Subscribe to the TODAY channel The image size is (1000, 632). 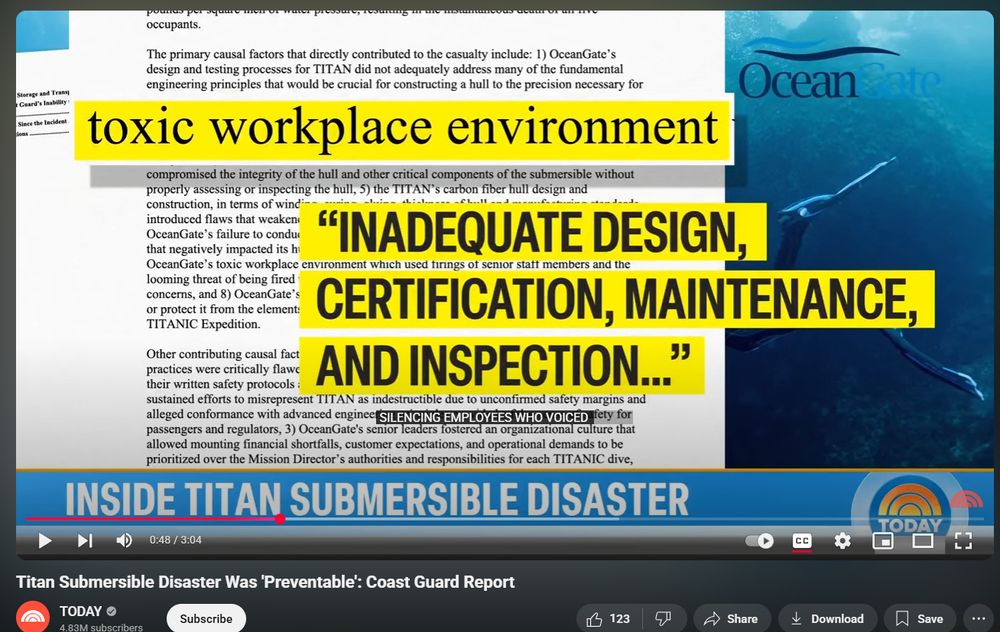coord(206,619)
